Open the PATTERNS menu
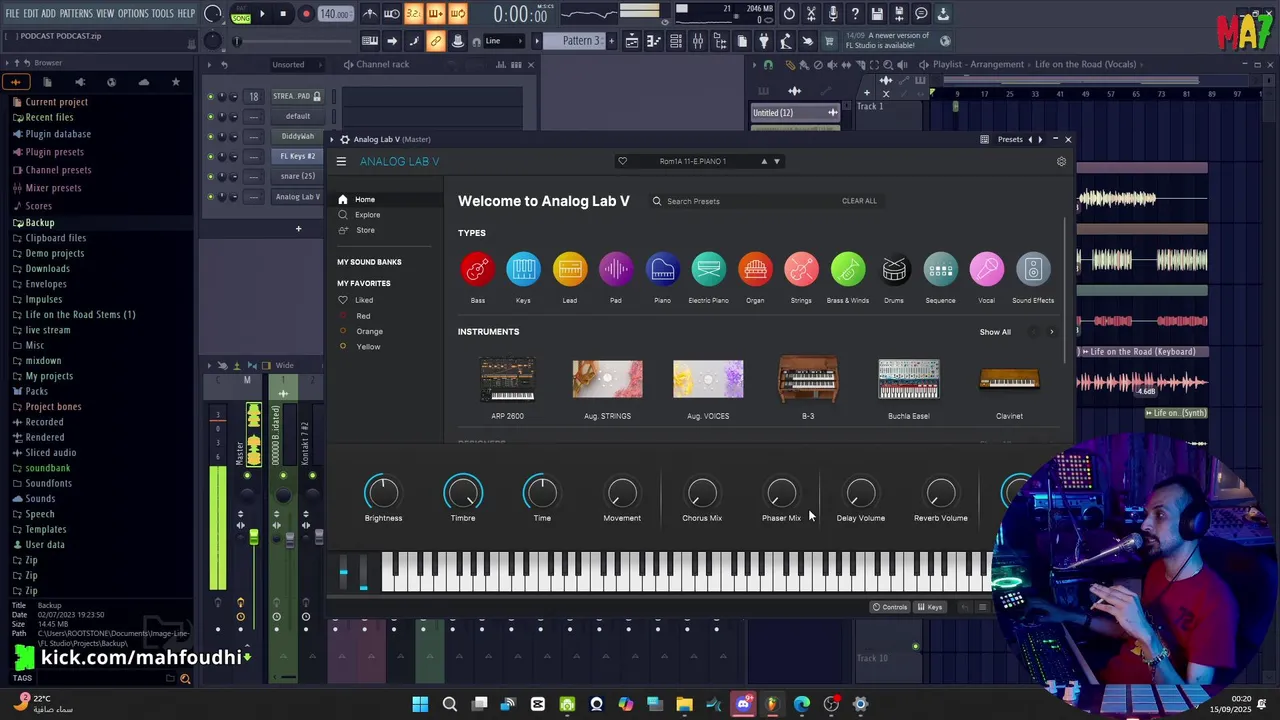 point(76,14)
